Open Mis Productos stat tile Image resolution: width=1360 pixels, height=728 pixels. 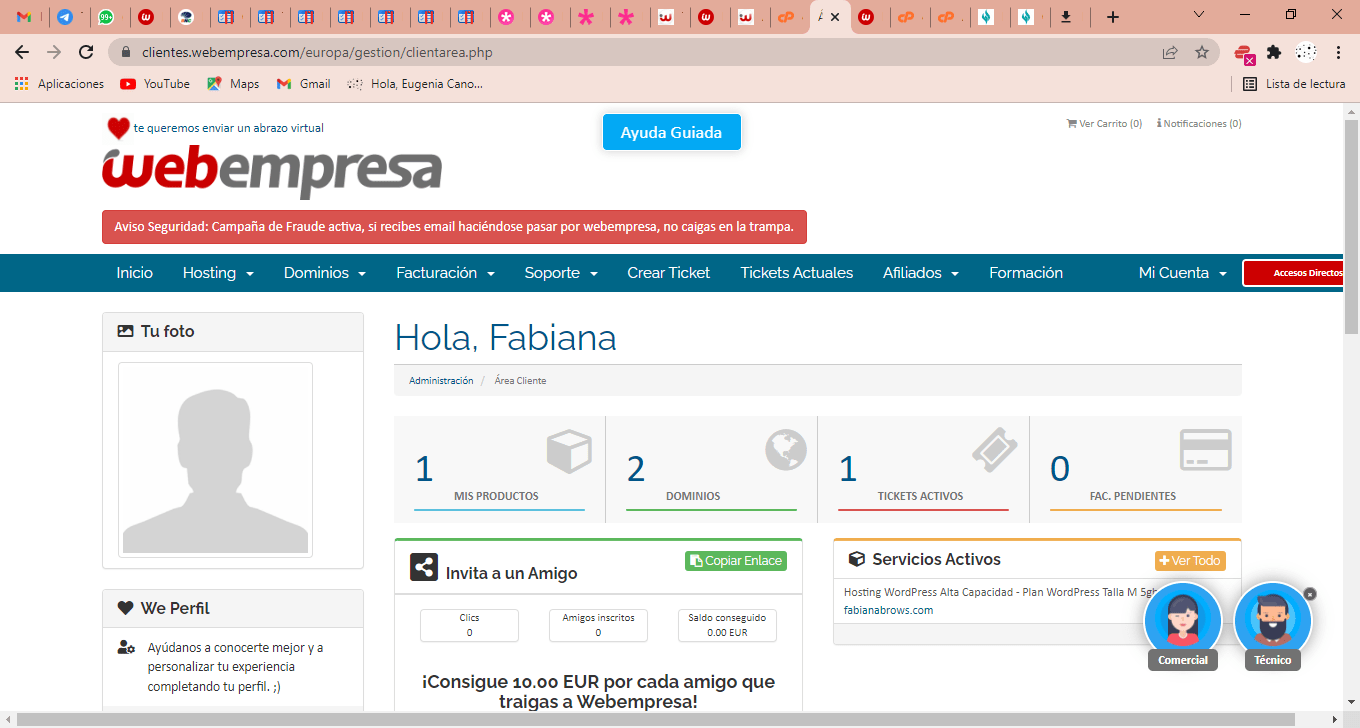[499, 469]
